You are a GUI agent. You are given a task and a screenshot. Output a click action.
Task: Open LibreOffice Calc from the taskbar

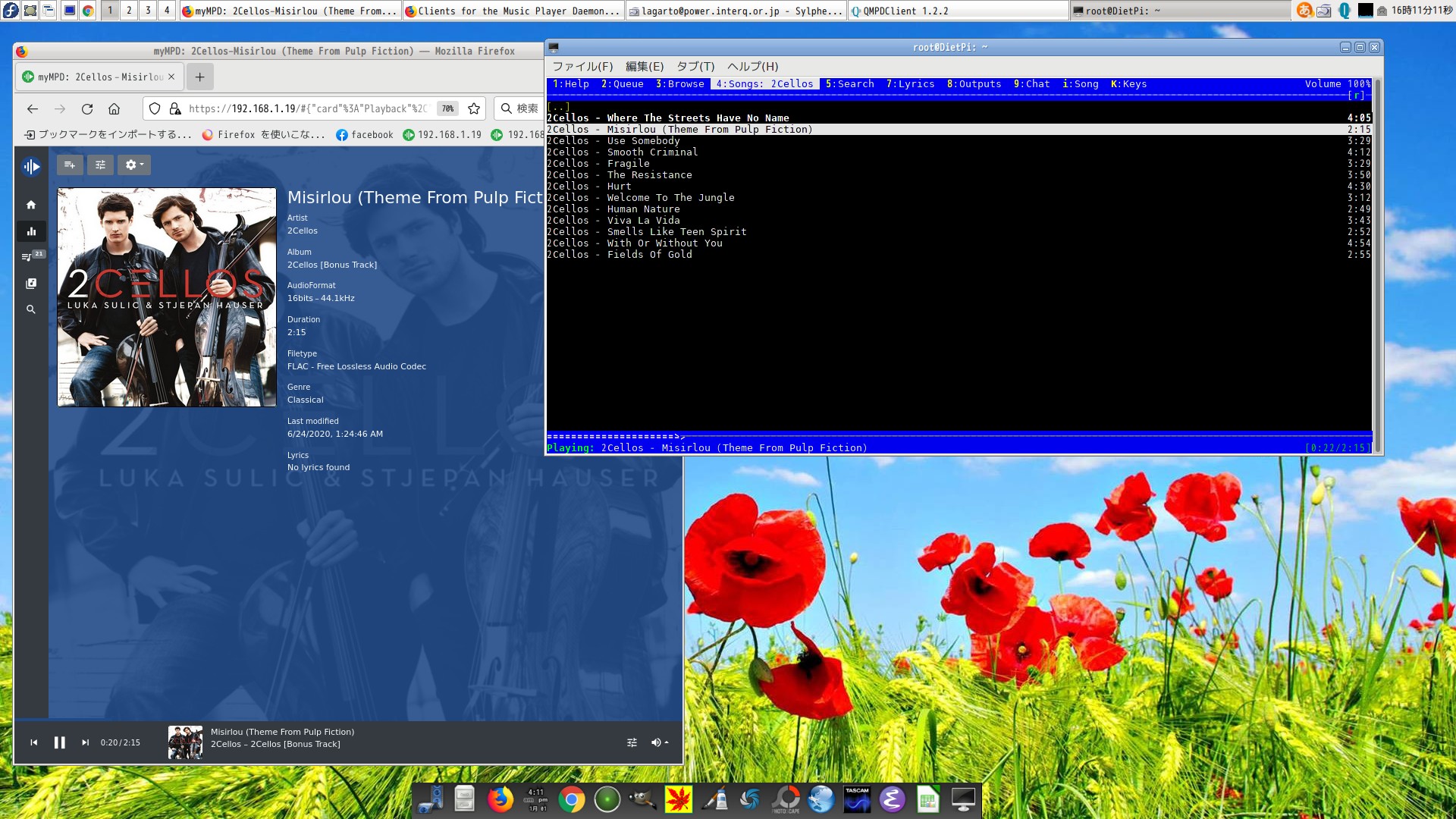coord(927,799)
